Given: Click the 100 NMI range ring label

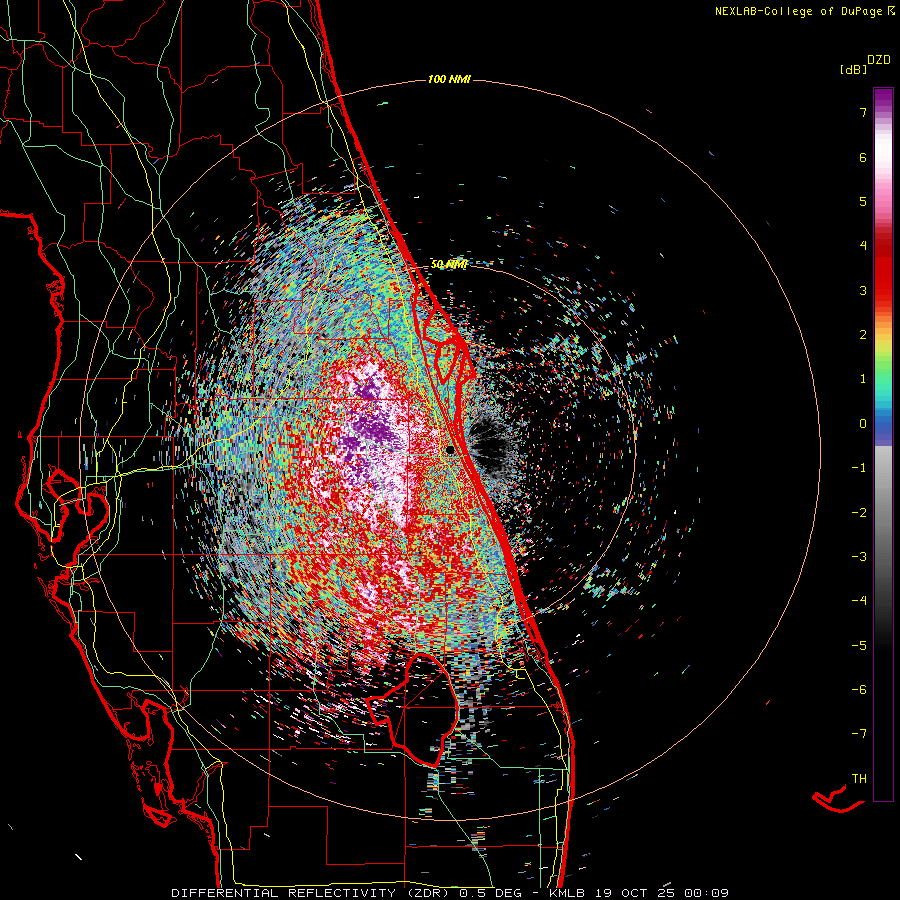Looking at the screenshot, I should (449, 79).
